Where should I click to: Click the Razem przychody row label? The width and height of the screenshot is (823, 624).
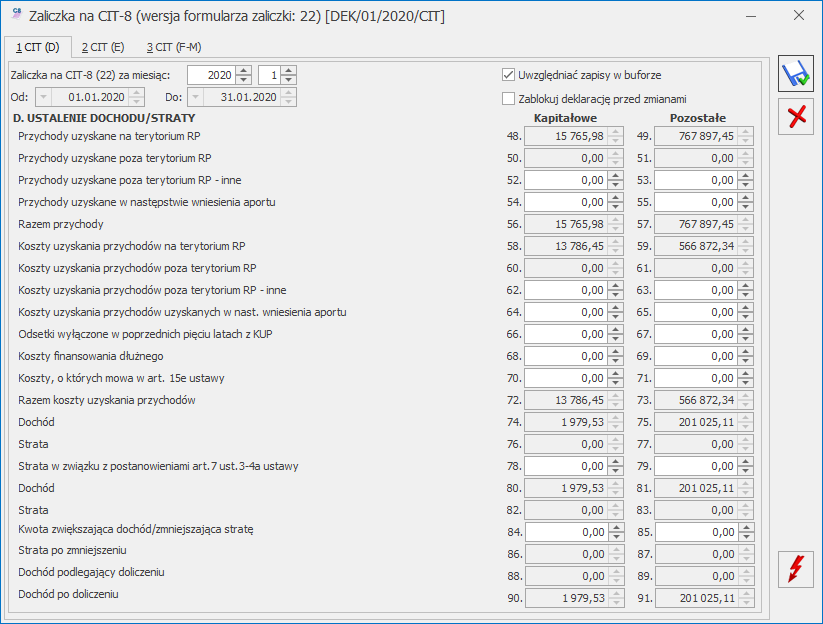(x=61, y=224)
